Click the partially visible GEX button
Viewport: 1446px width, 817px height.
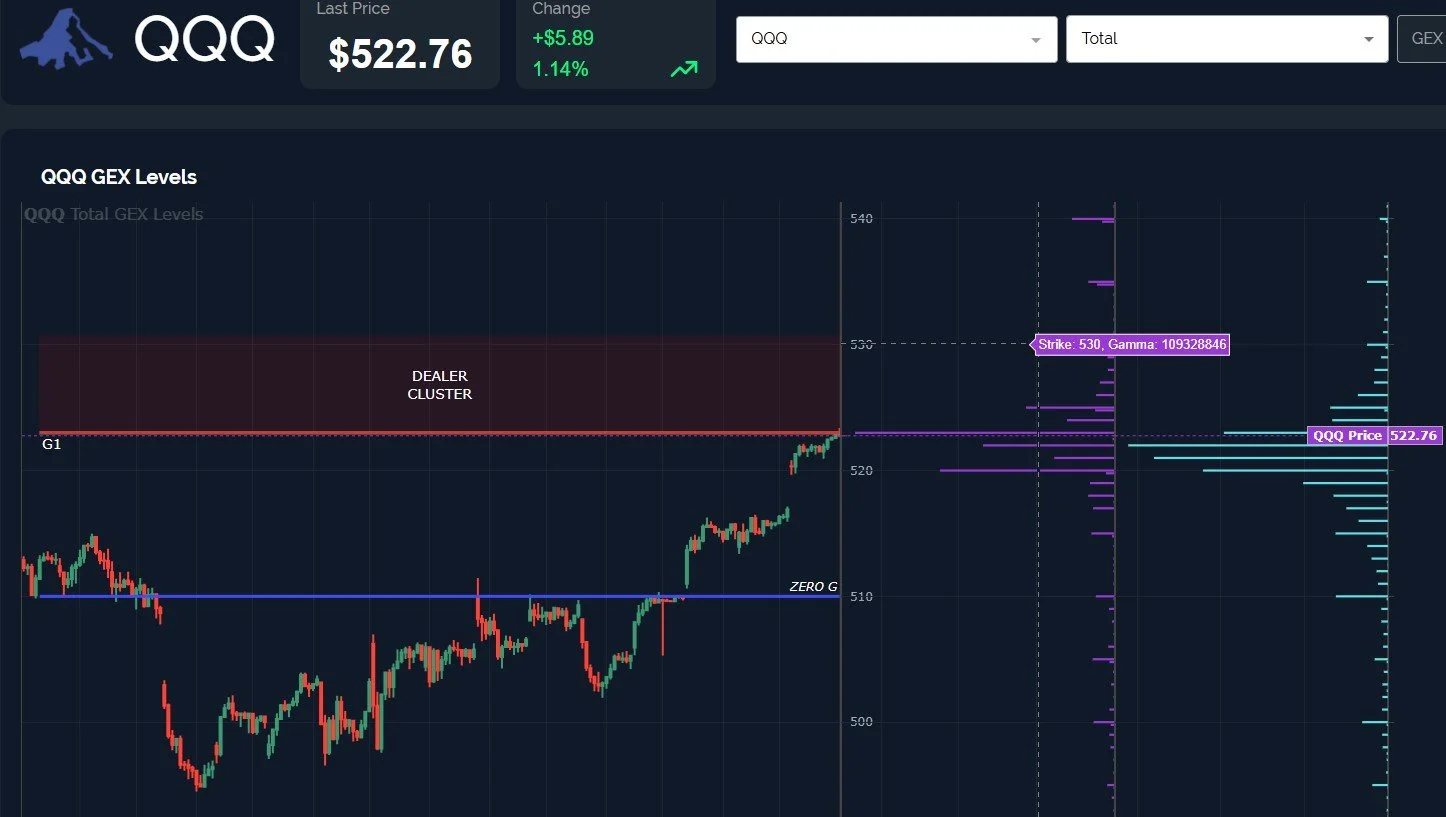pos(1422,39)
